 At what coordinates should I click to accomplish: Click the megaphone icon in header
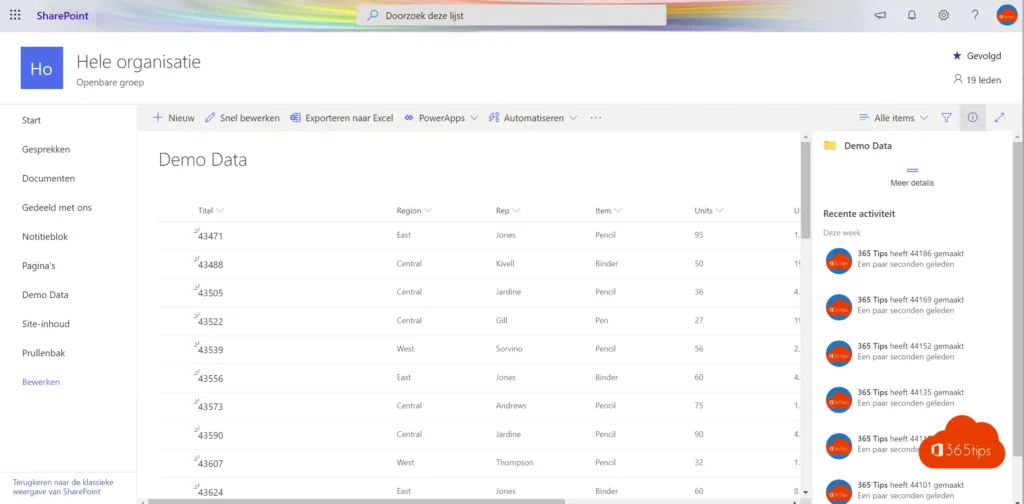[x=880, y=16]
